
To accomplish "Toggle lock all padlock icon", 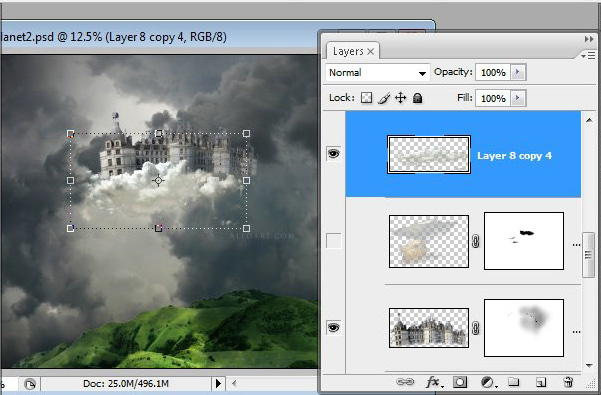I will coord(417,98).
